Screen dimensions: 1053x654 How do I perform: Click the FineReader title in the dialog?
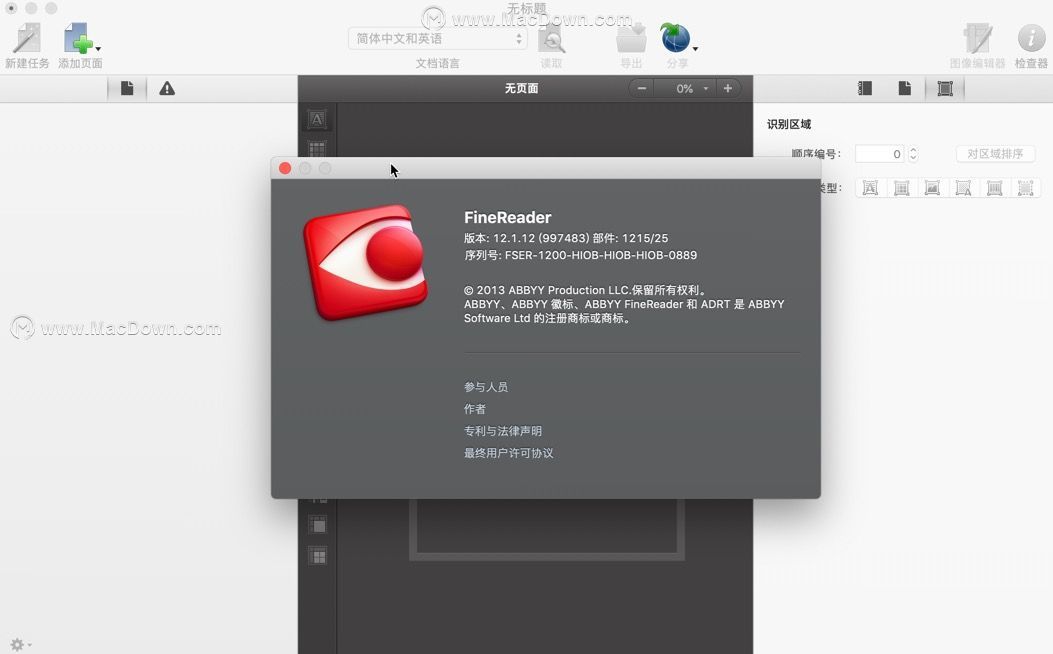[508, 218]
